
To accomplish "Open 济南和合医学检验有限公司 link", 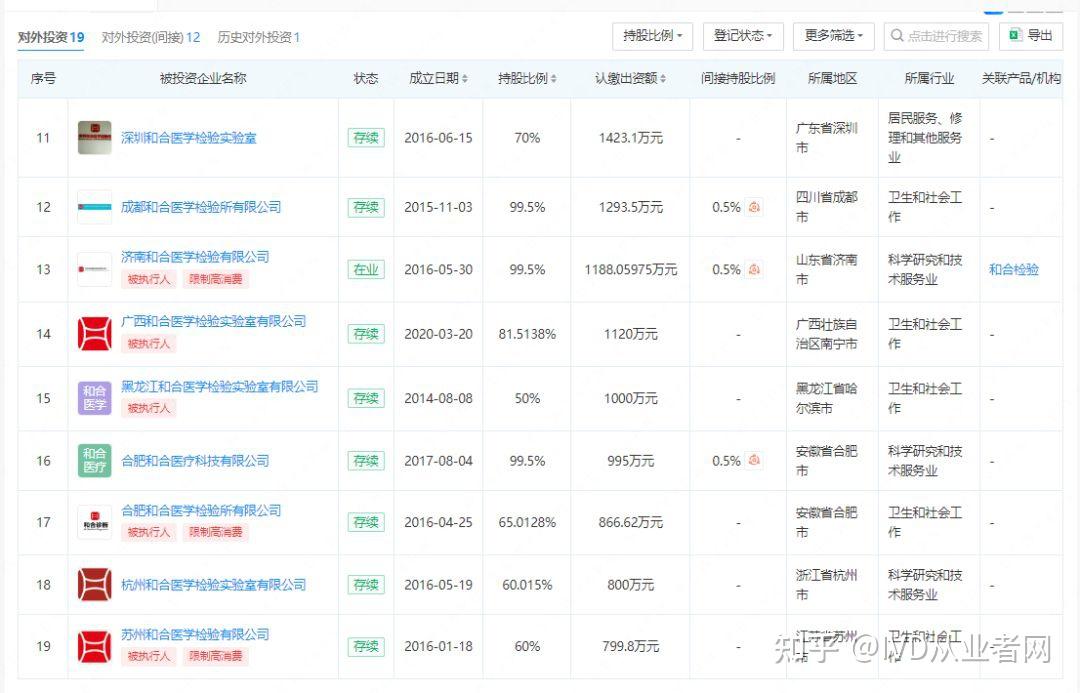I will tap(195, 257).
